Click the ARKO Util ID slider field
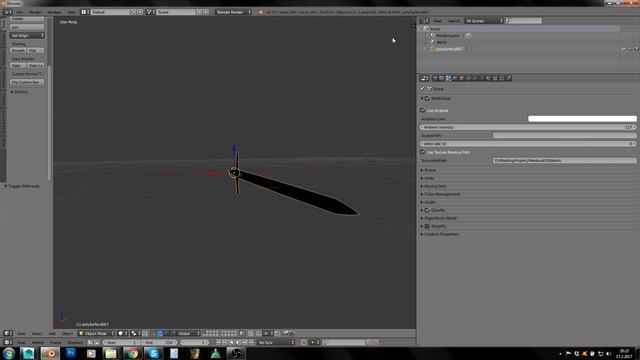Screen dimensions: 640x360 tap(528, 144)
